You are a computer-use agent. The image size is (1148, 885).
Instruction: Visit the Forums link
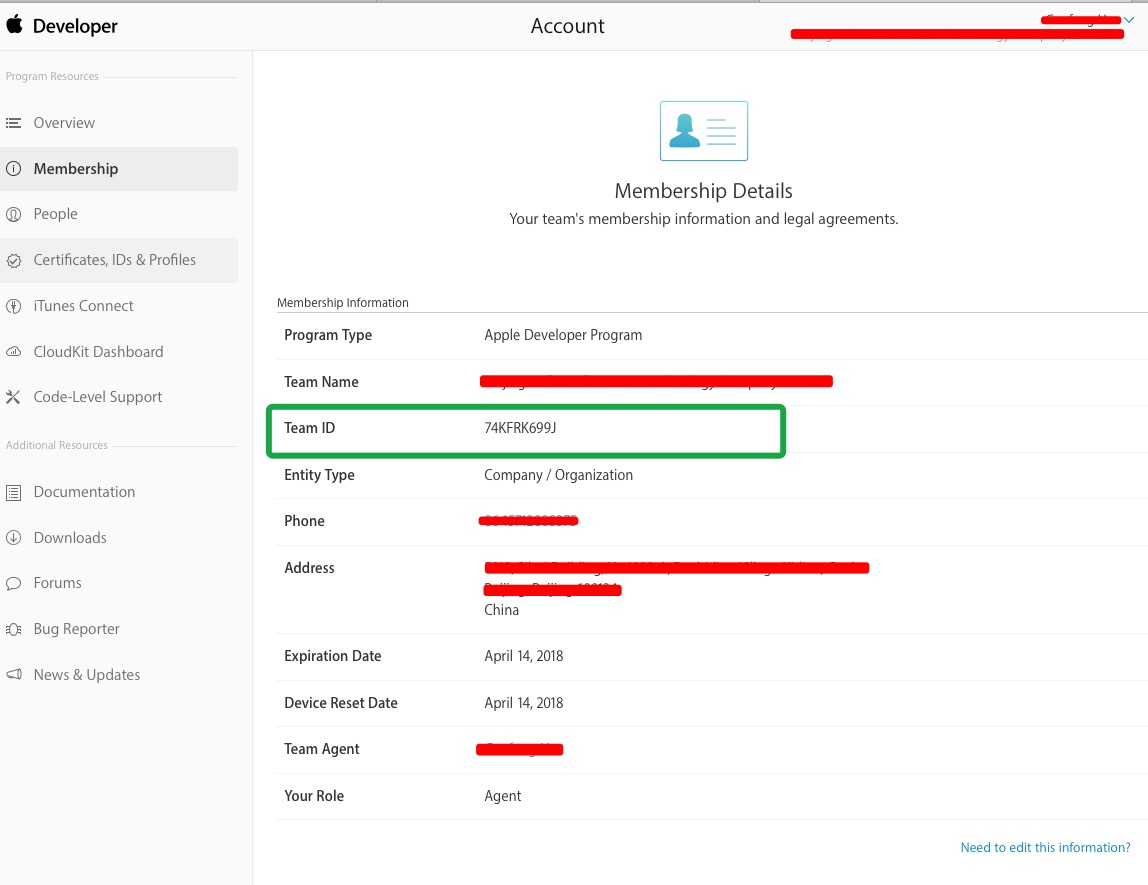(x=58, y=583)
